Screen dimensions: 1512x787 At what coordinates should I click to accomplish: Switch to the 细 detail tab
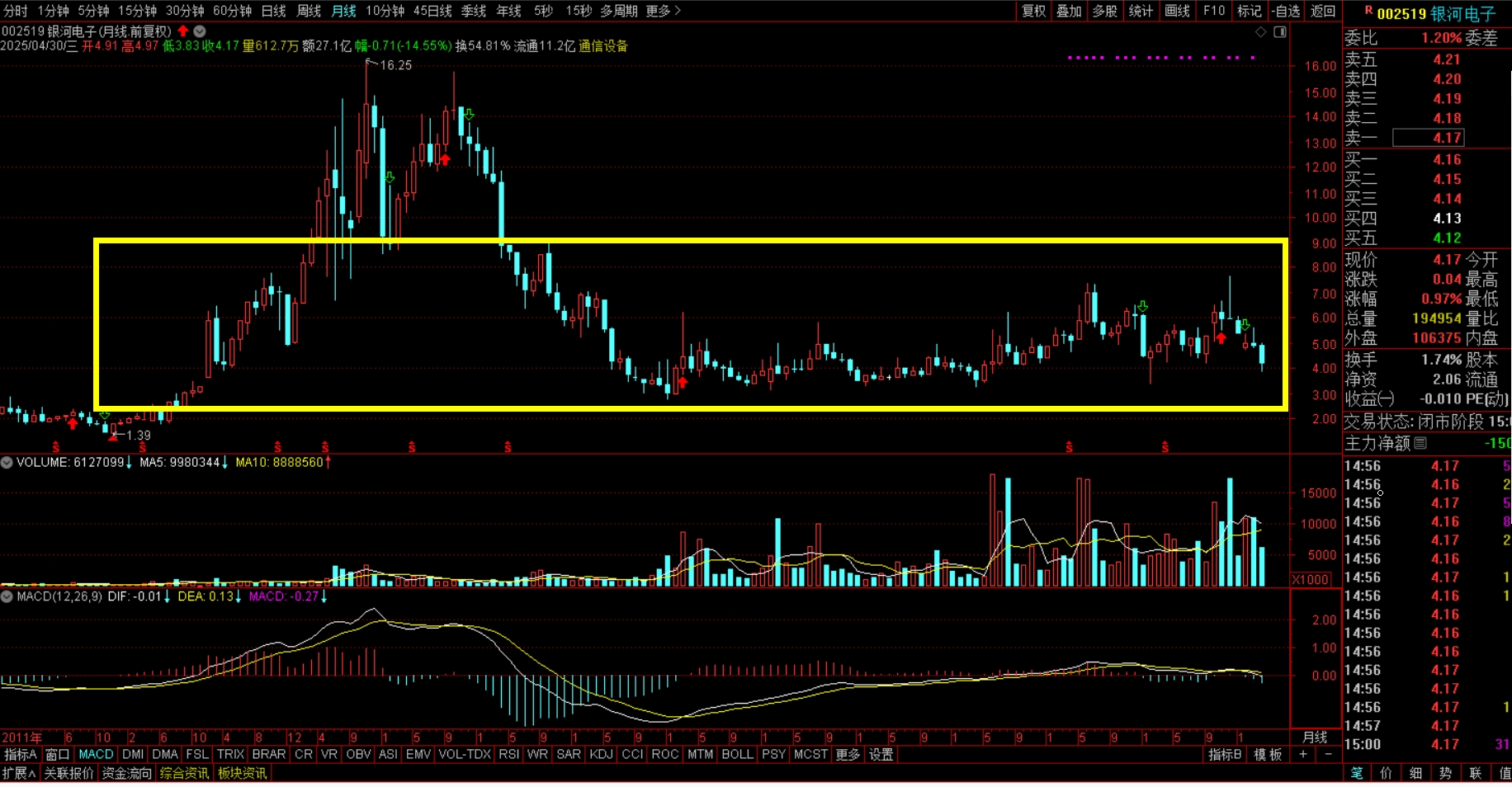coord(1416,774)
